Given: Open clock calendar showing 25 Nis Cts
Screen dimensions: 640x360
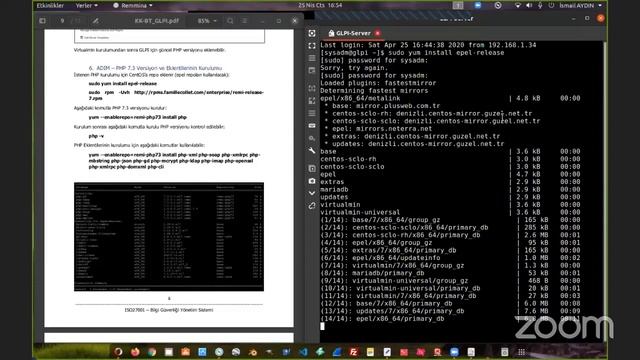Looking at the screenshot, I should 320,5.
